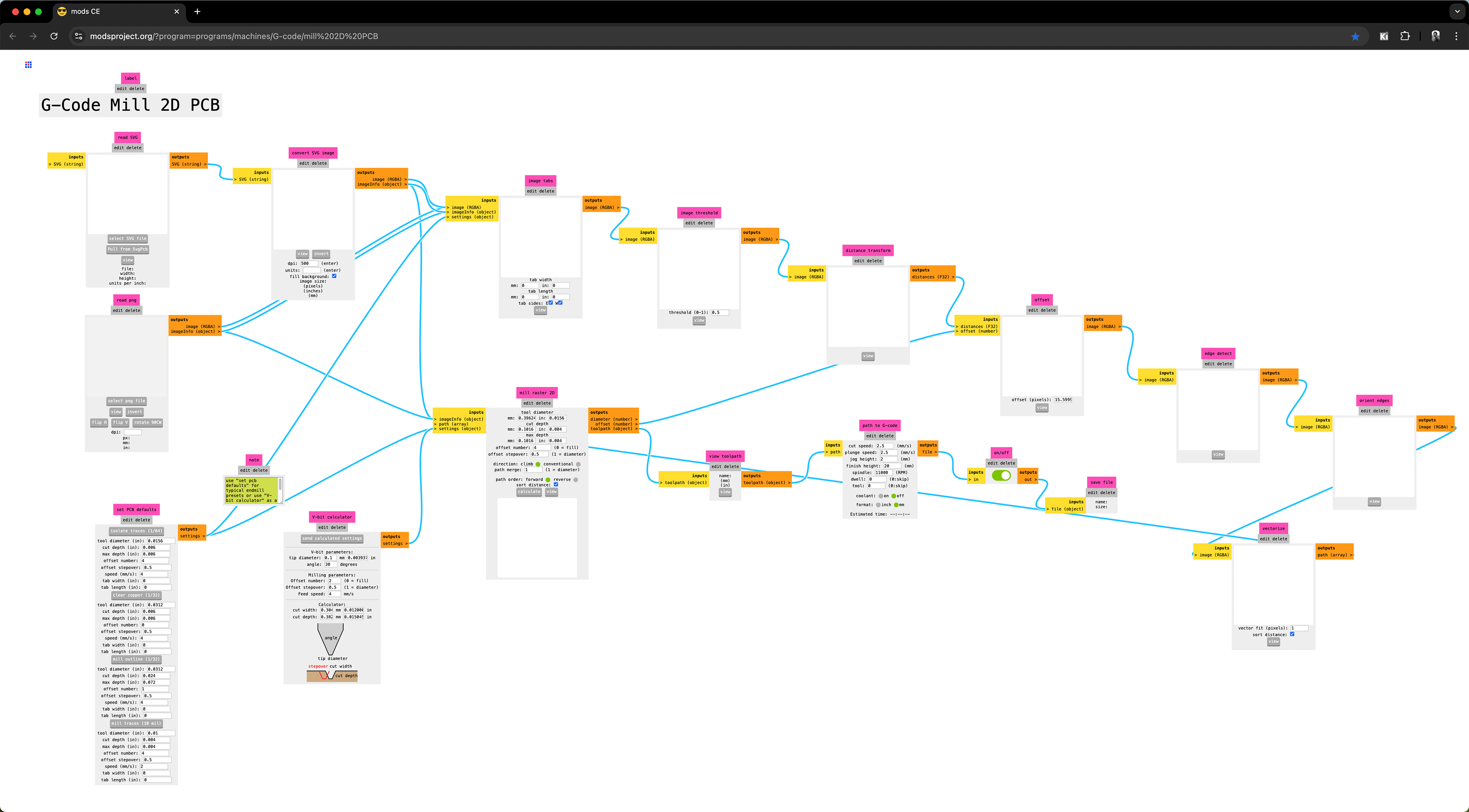Click the profile avatar icon

(x=1435, y=37)
